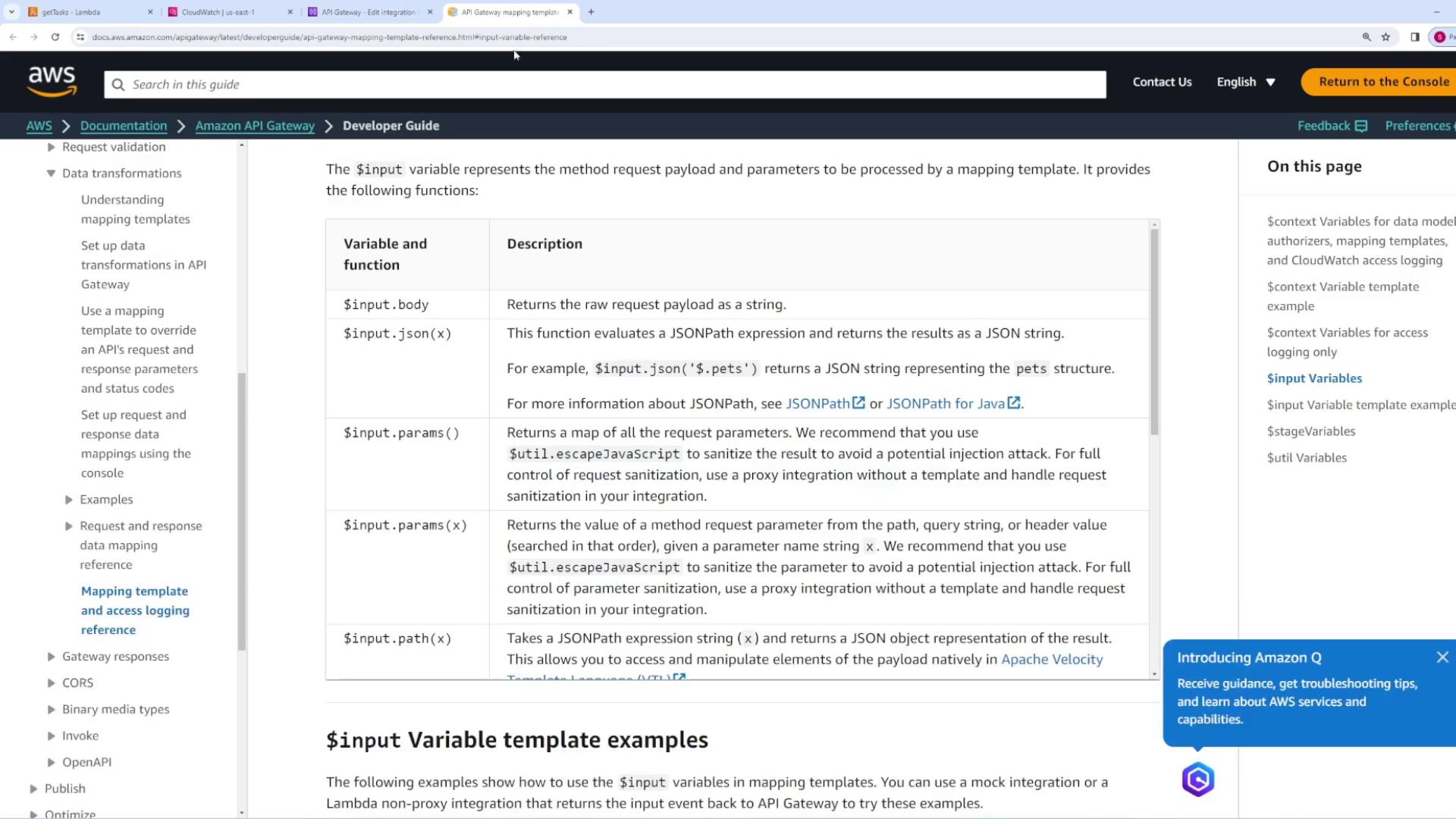Expand the Gateway responses tree item

tap(51, 657)
